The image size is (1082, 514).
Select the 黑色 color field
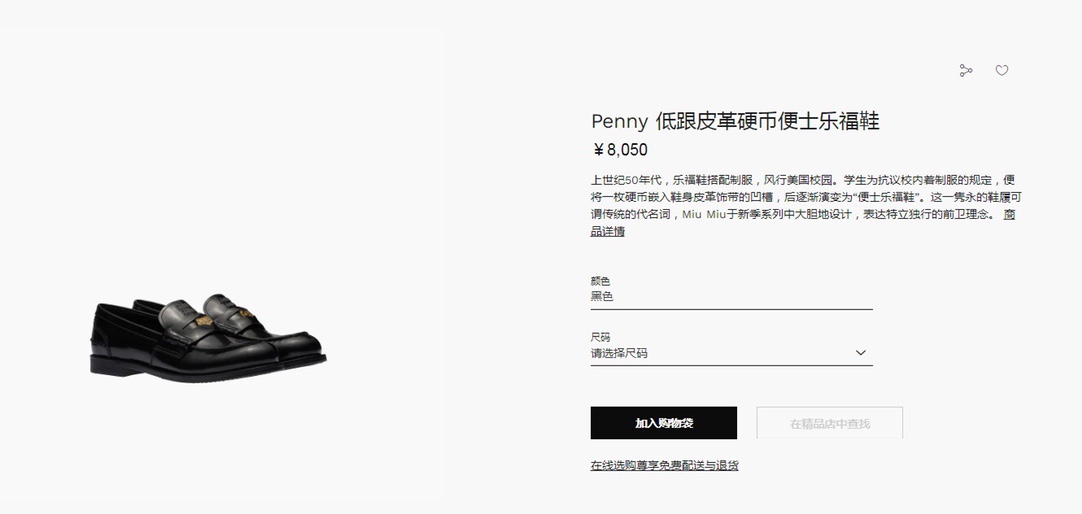731,297
